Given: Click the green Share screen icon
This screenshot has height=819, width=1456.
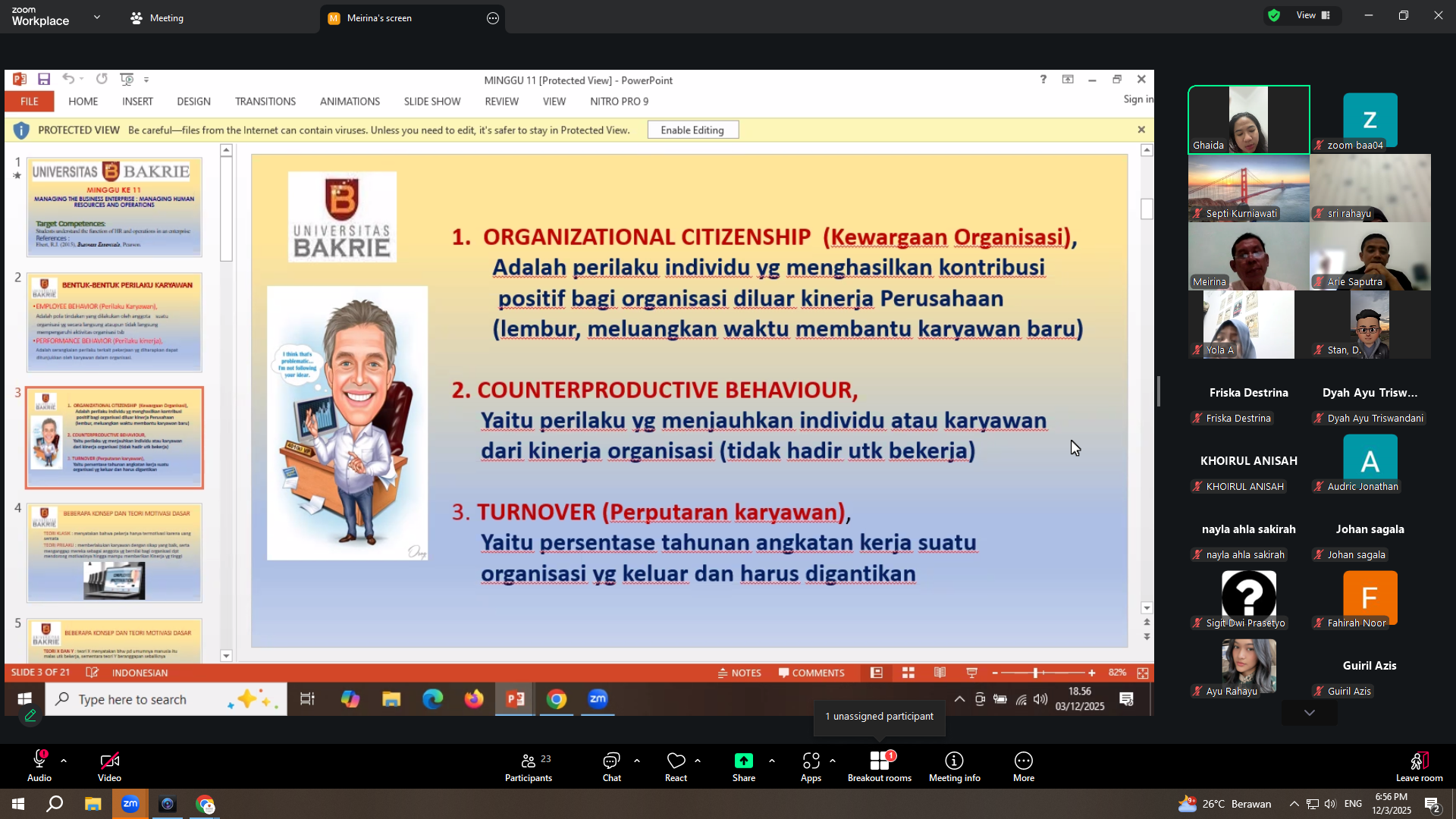Looking at the screenshot, I should [743, 761].
